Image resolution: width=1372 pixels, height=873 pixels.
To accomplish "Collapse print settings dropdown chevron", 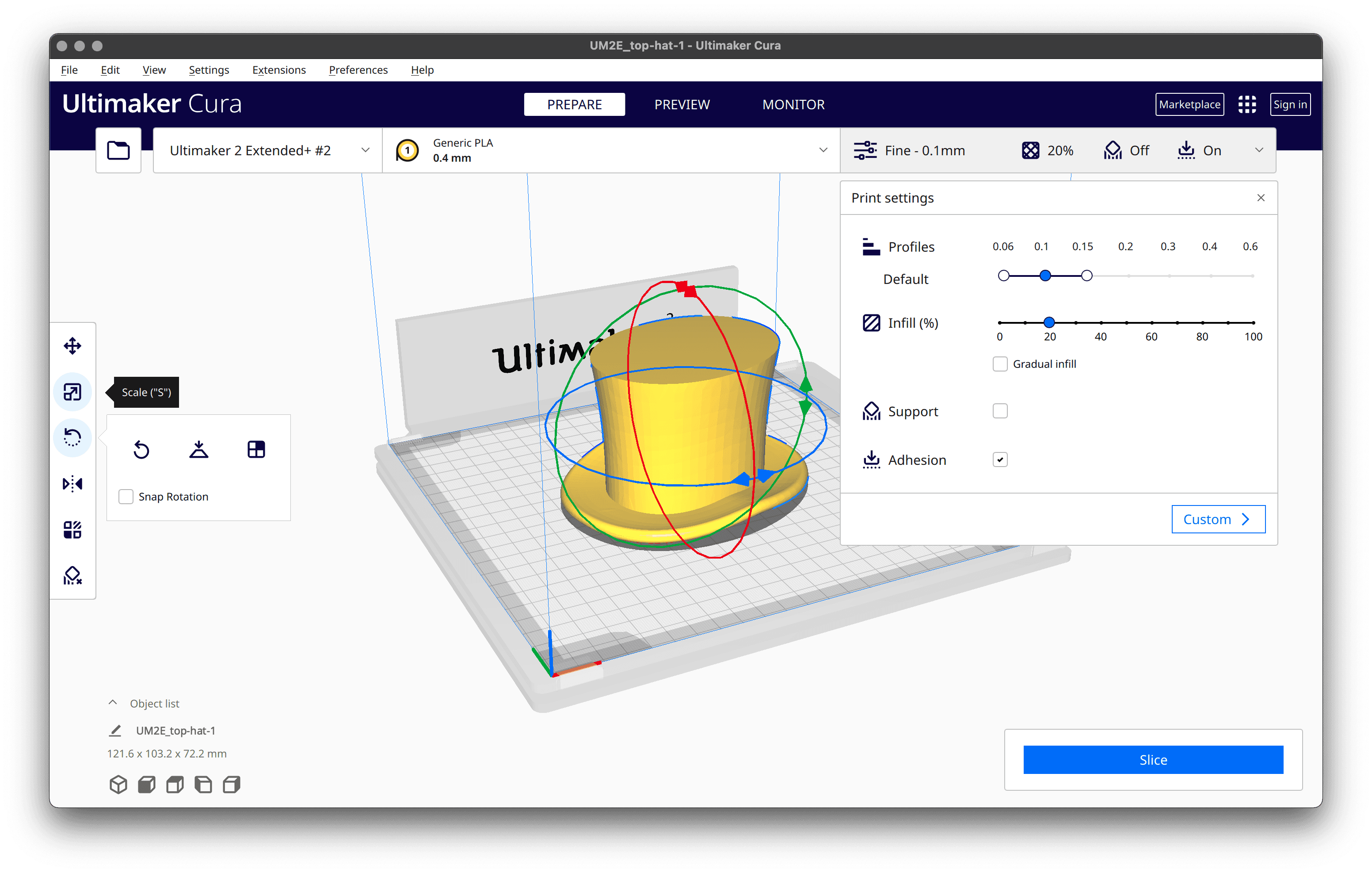I will [1259, 150].
